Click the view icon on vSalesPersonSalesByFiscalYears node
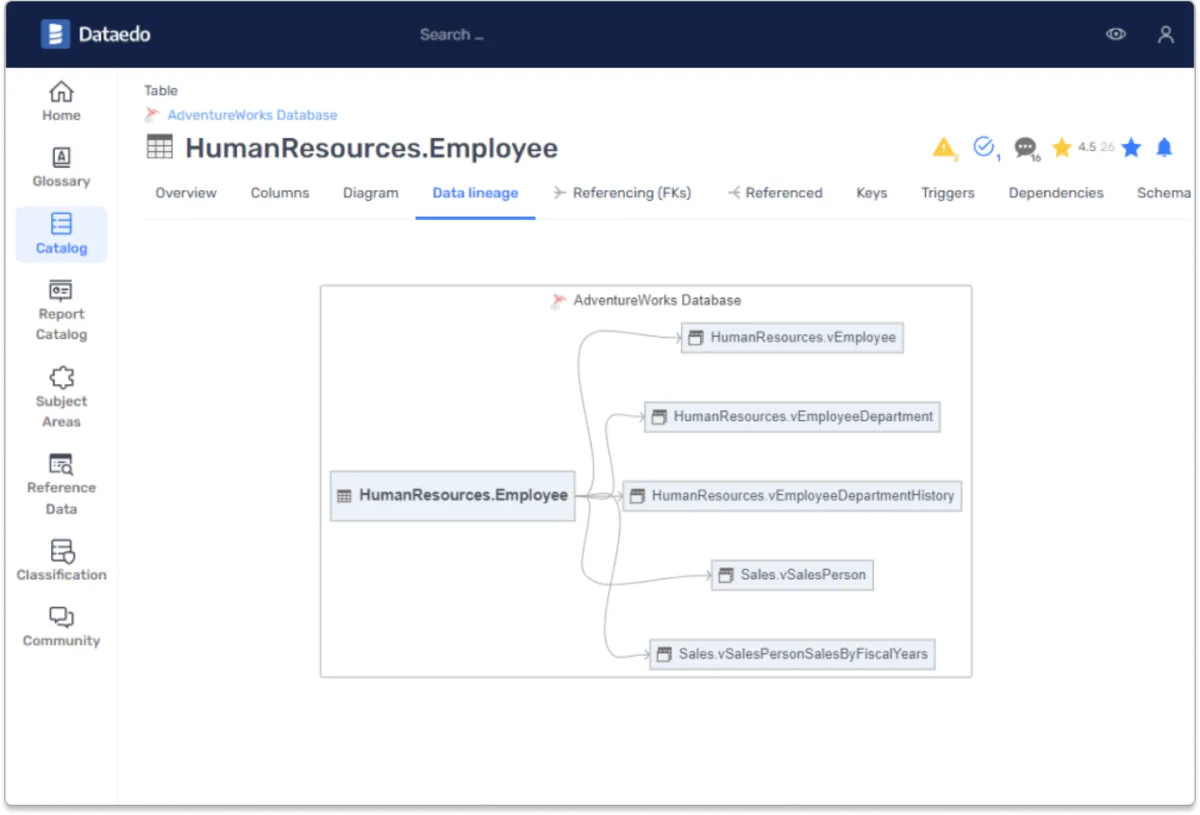 click(x=664, y=654)
